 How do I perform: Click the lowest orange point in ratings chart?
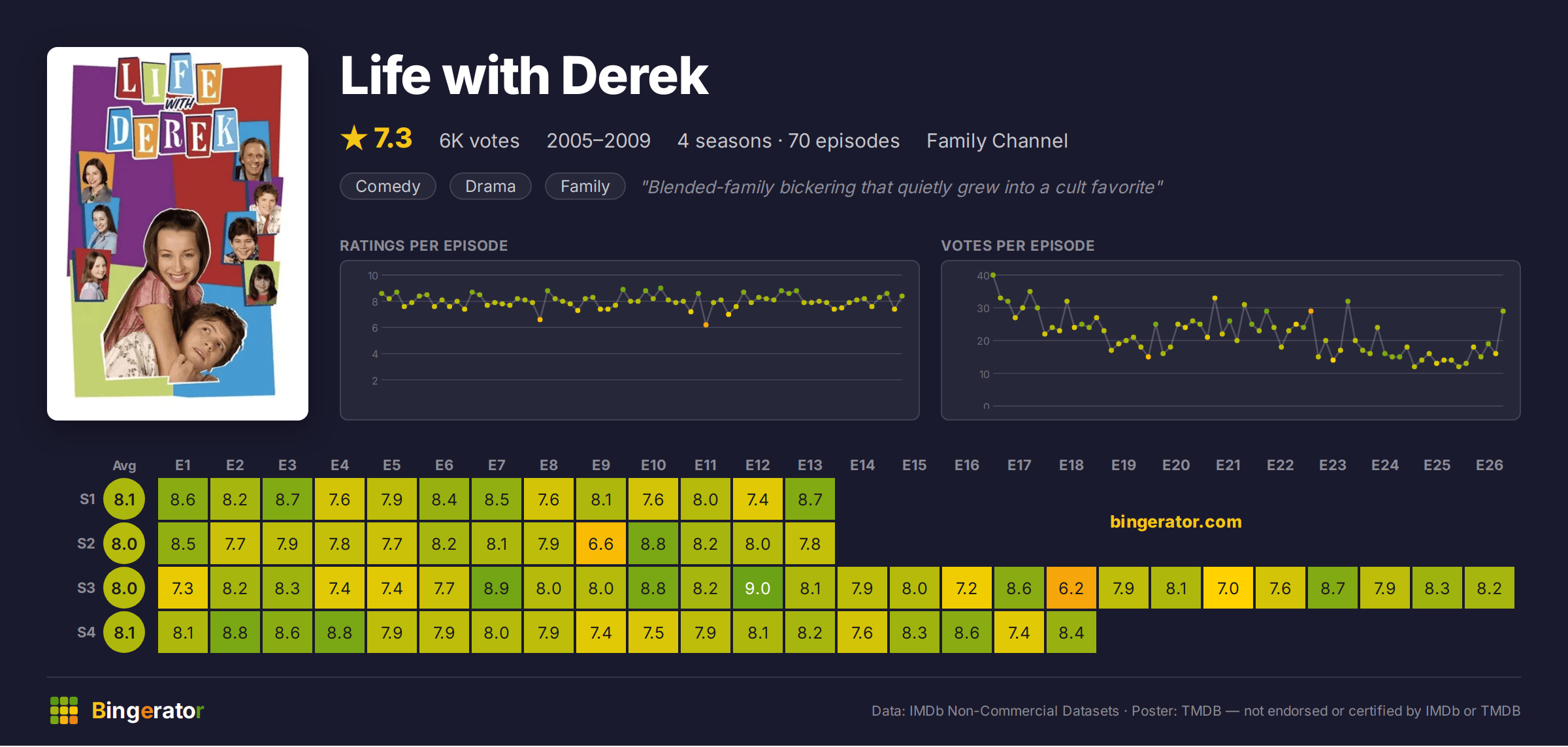pos(706,325)
